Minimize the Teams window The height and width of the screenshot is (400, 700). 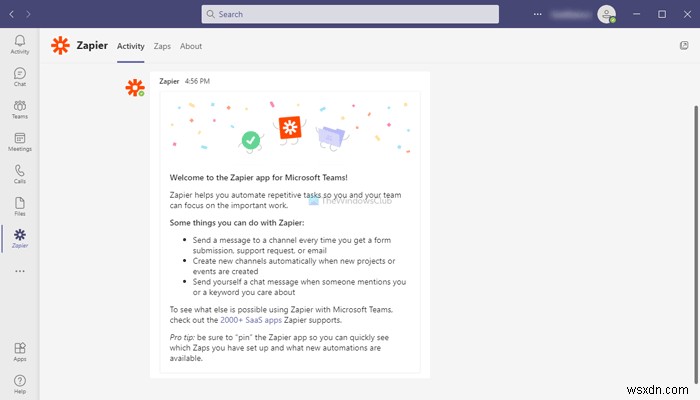tap(637, 14)
